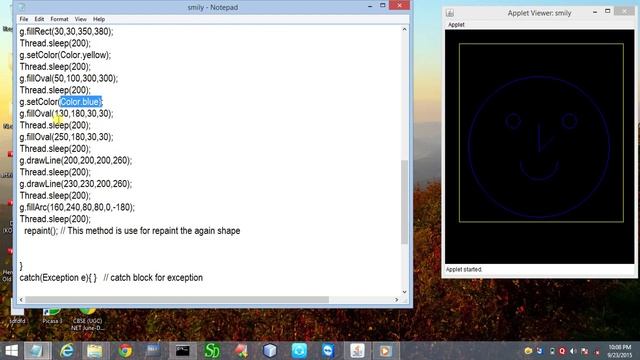Viewport: 640px width, 360px height.
Task: Click Notepad vertical scrollbar down arrow
Action: [404, 292]
